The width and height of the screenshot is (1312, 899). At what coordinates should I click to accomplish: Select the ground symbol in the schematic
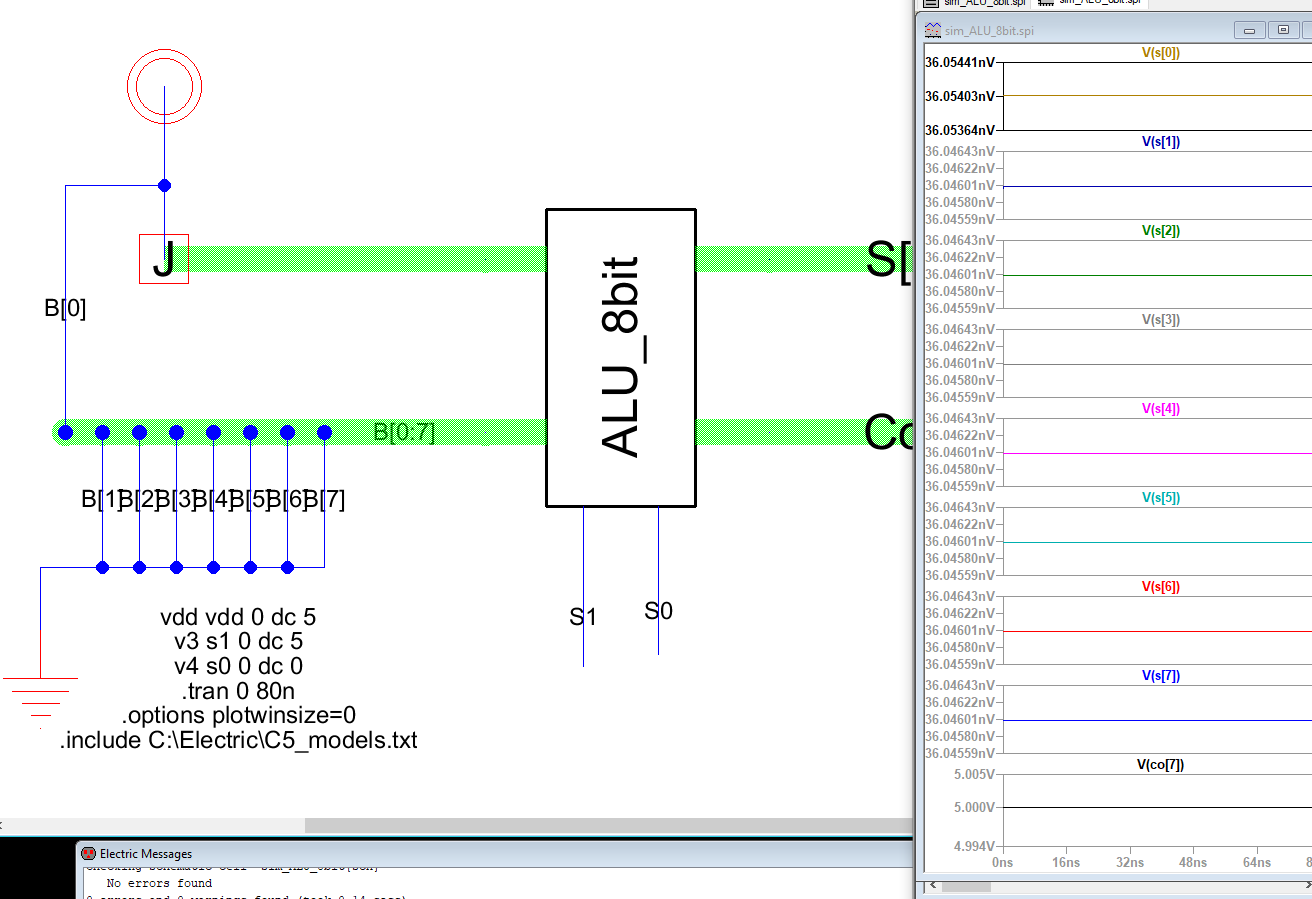40,697
